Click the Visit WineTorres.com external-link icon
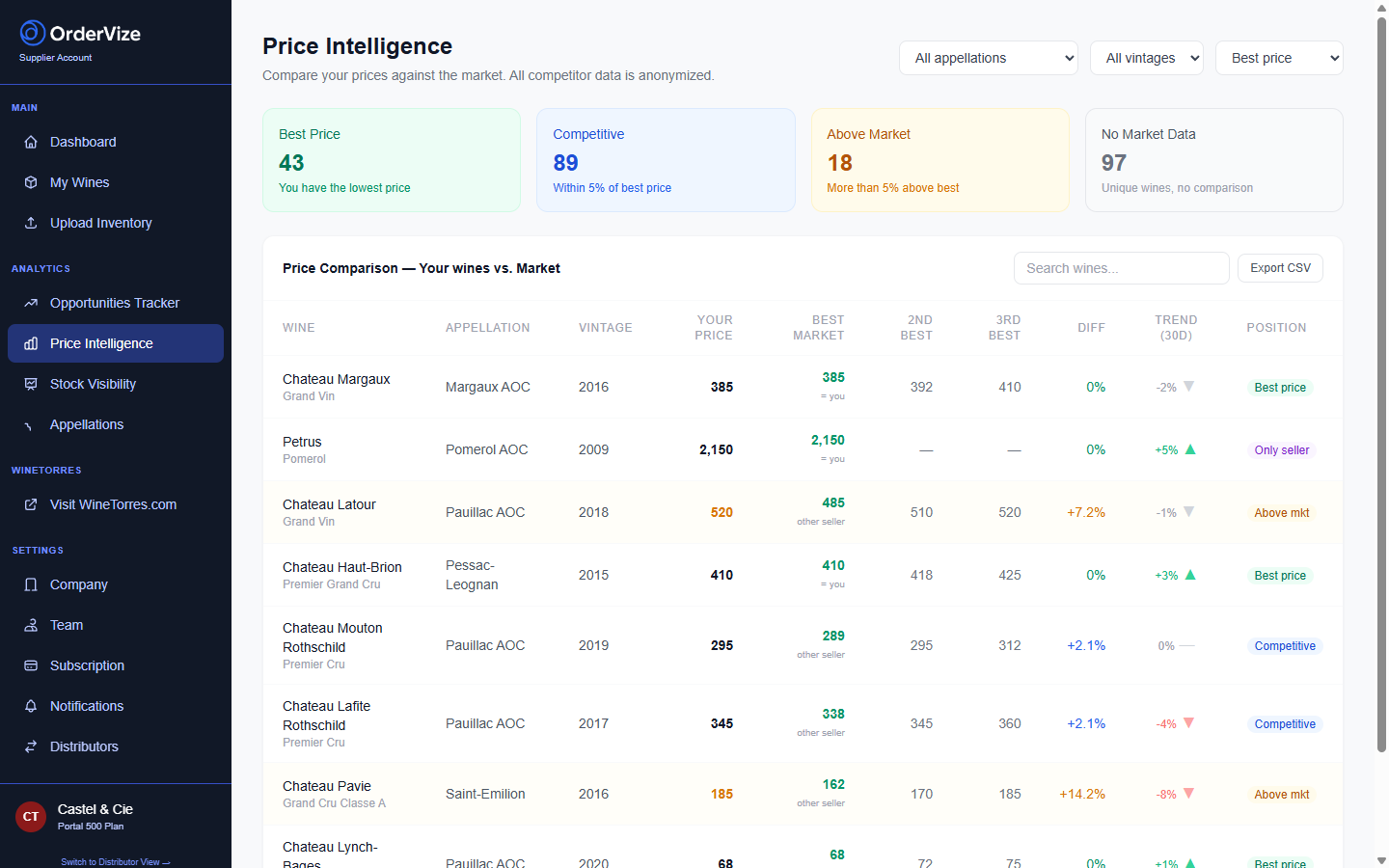 click(31, 504)
